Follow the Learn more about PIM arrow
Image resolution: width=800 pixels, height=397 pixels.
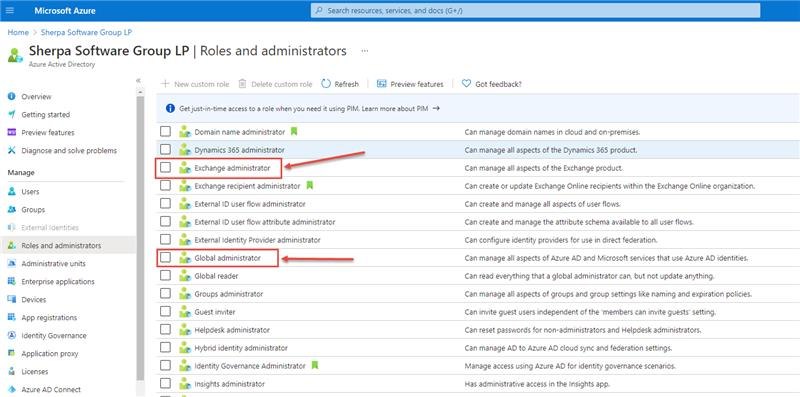(436, 109)
